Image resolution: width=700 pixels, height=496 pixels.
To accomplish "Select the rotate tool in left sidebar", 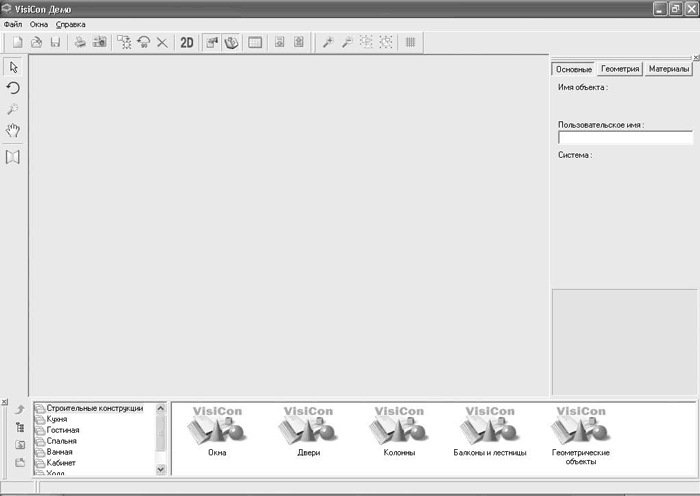I will pos(13,88).
